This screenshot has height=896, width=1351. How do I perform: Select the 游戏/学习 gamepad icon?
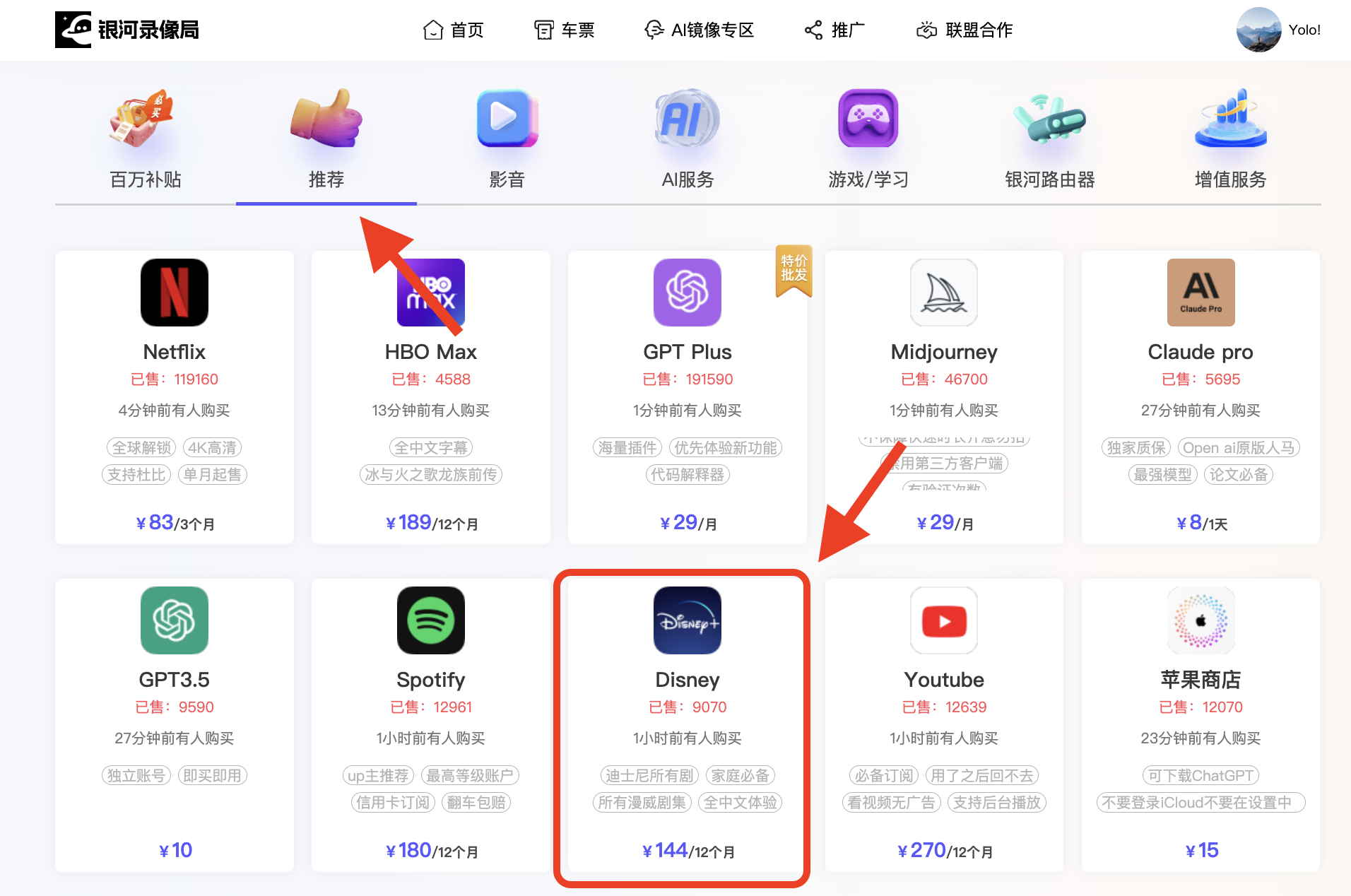868,118
